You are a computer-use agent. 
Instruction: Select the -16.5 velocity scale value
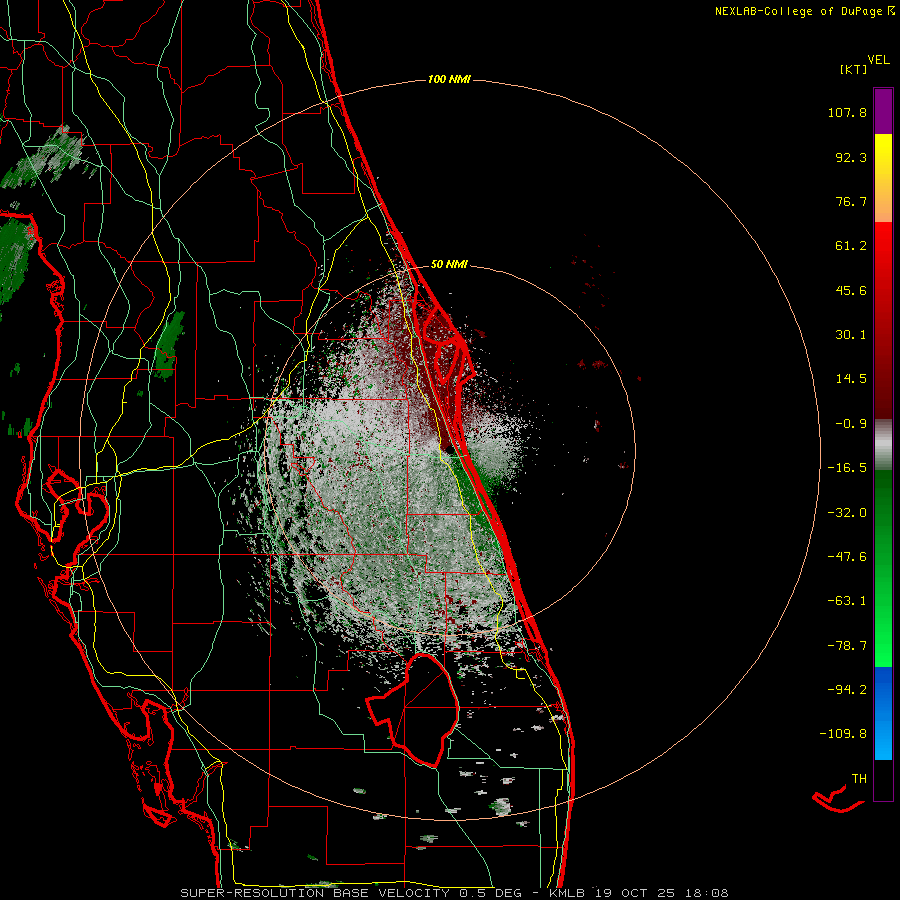(x=847, y=468)
